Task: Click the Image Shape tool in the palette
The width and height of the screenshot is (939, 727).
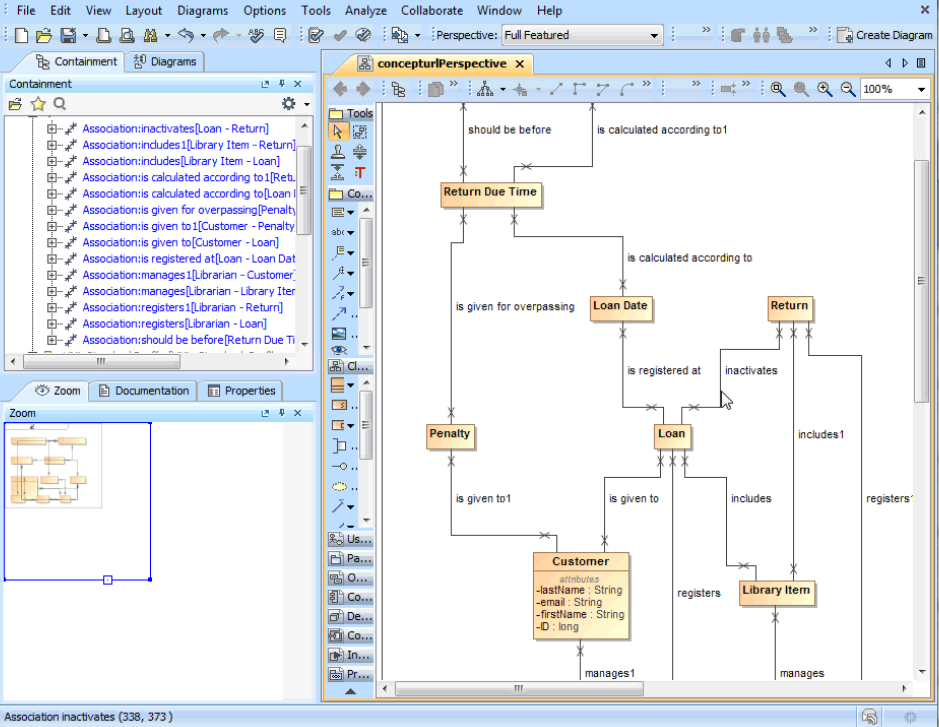Action: pos(338,333)
